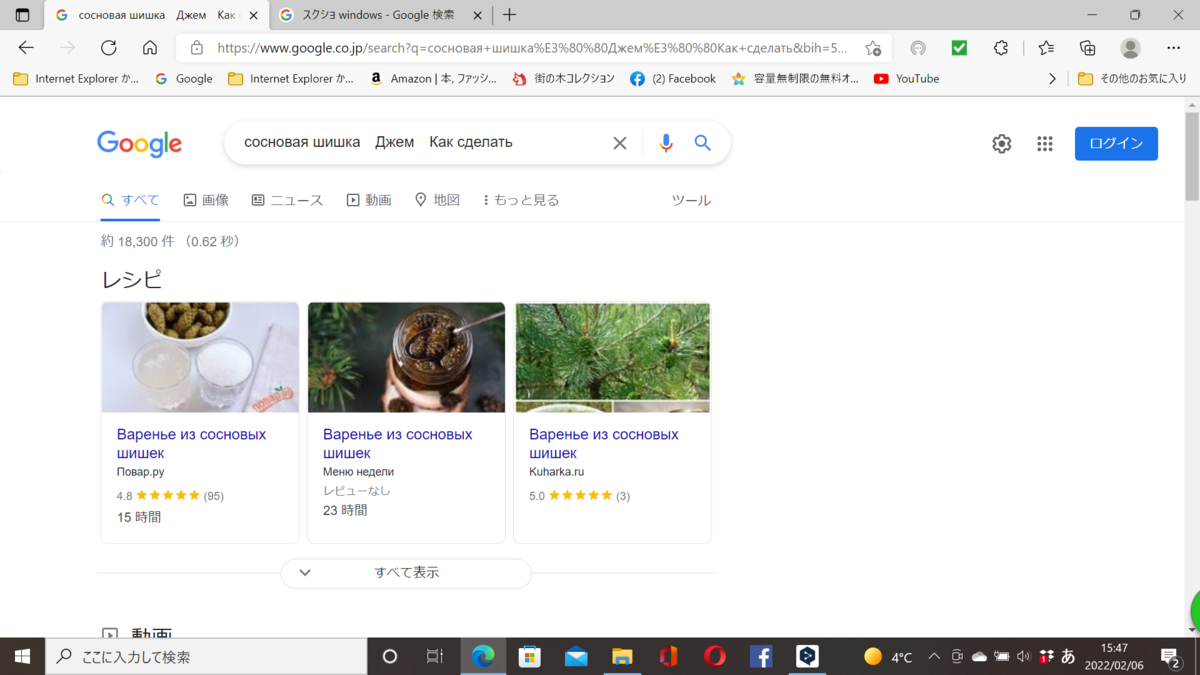Click the blue search magnifier button
Image resolution: width=1200 pixels, height=675 pixels.
click(703, 143)
